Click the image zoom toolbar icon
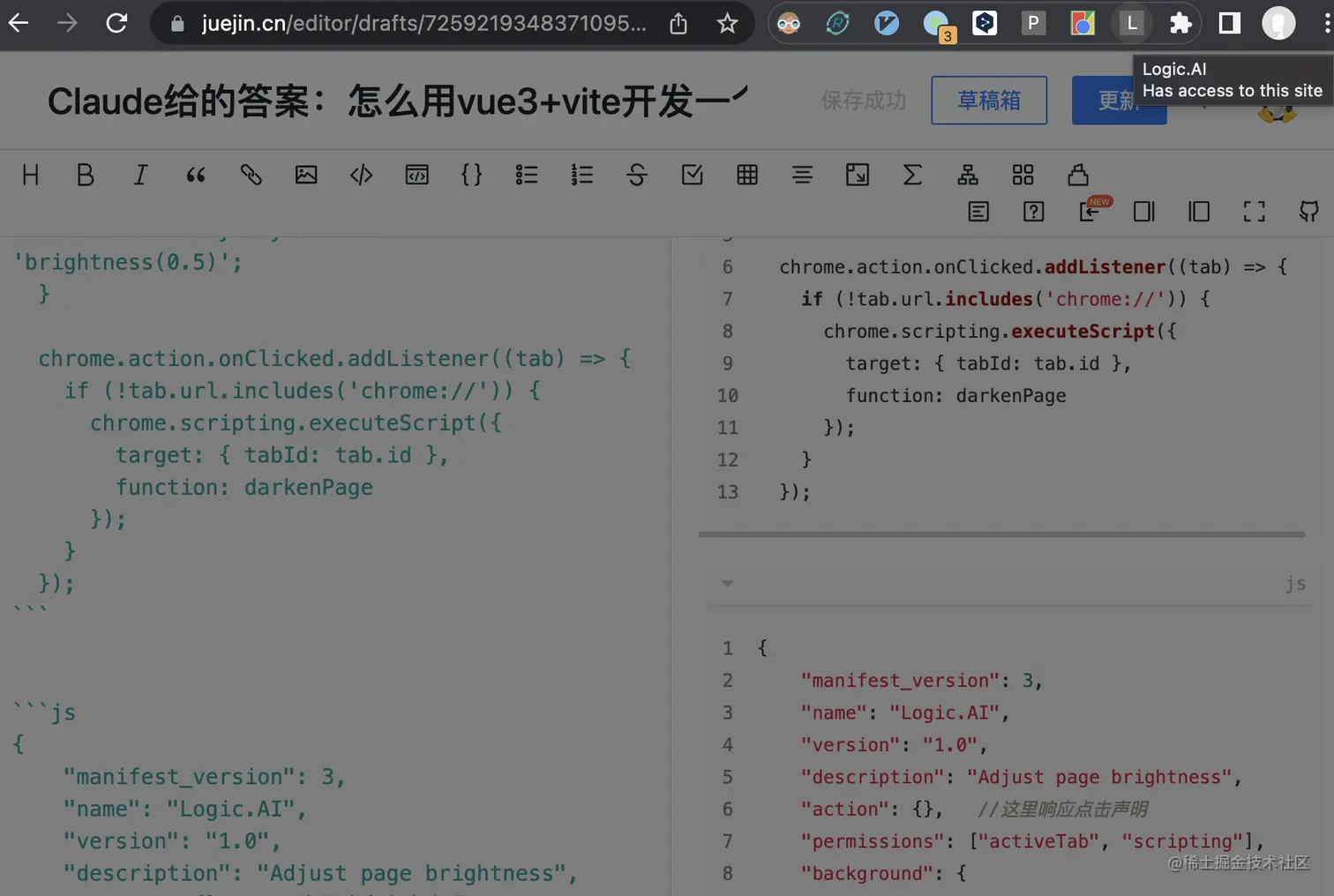 tap(858, 175)
